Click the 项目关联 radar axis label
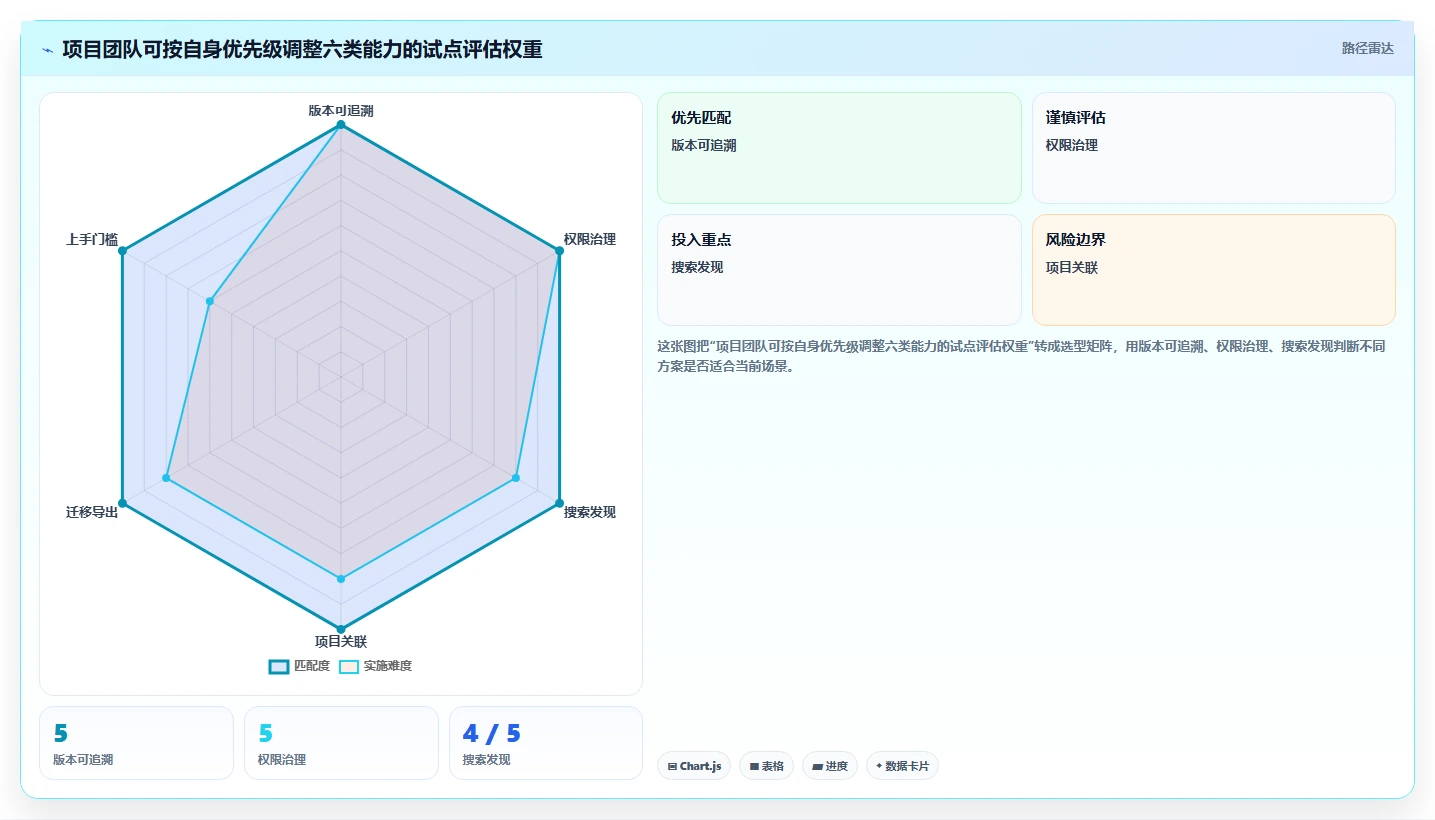This screenshot has width=1435, height=820. click(341, 642)
